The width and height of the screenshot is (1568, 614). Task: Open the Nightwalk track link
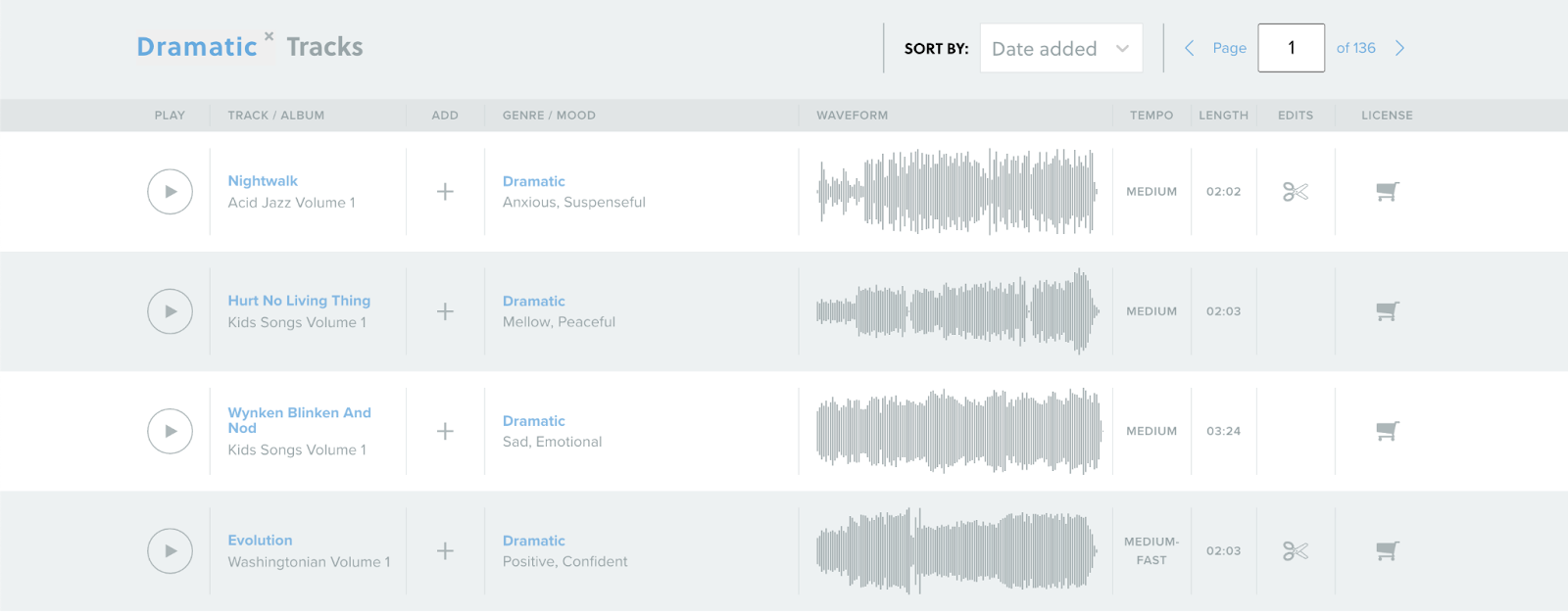tap(263, 180)
